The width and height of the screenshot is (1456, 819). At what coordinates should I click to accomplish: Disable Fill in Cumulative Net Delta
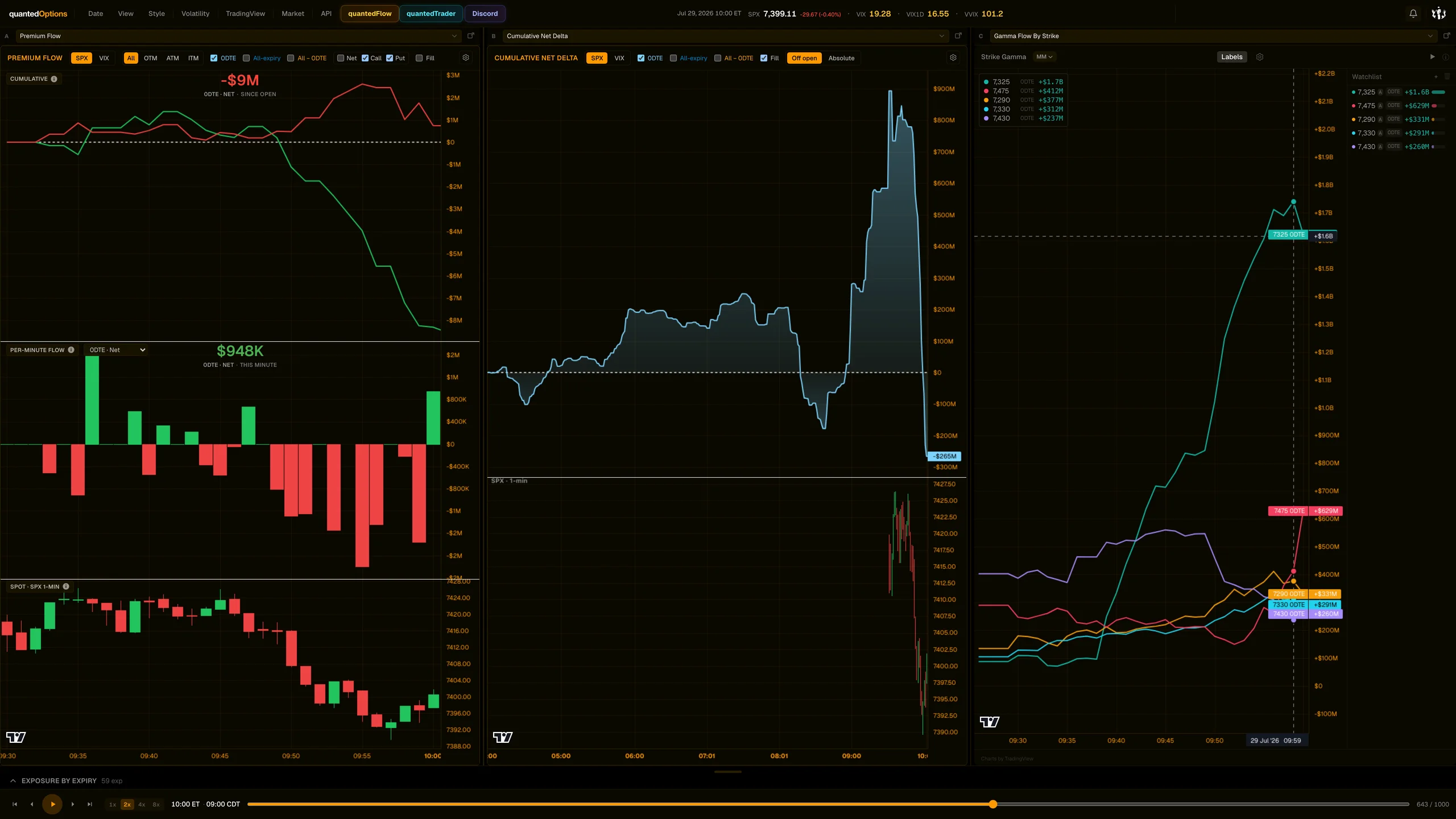coord(764,58)
